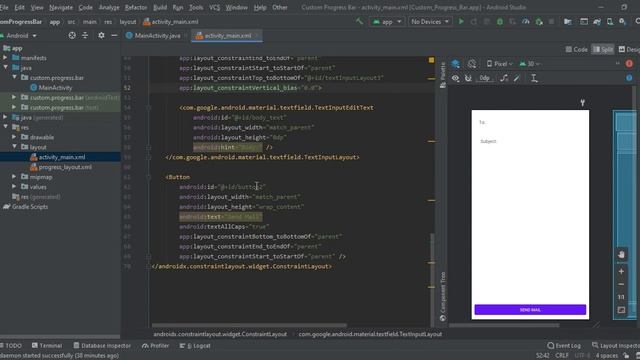Open SDK Manager icon
The image size is (640, 360).
pos(622,22)
